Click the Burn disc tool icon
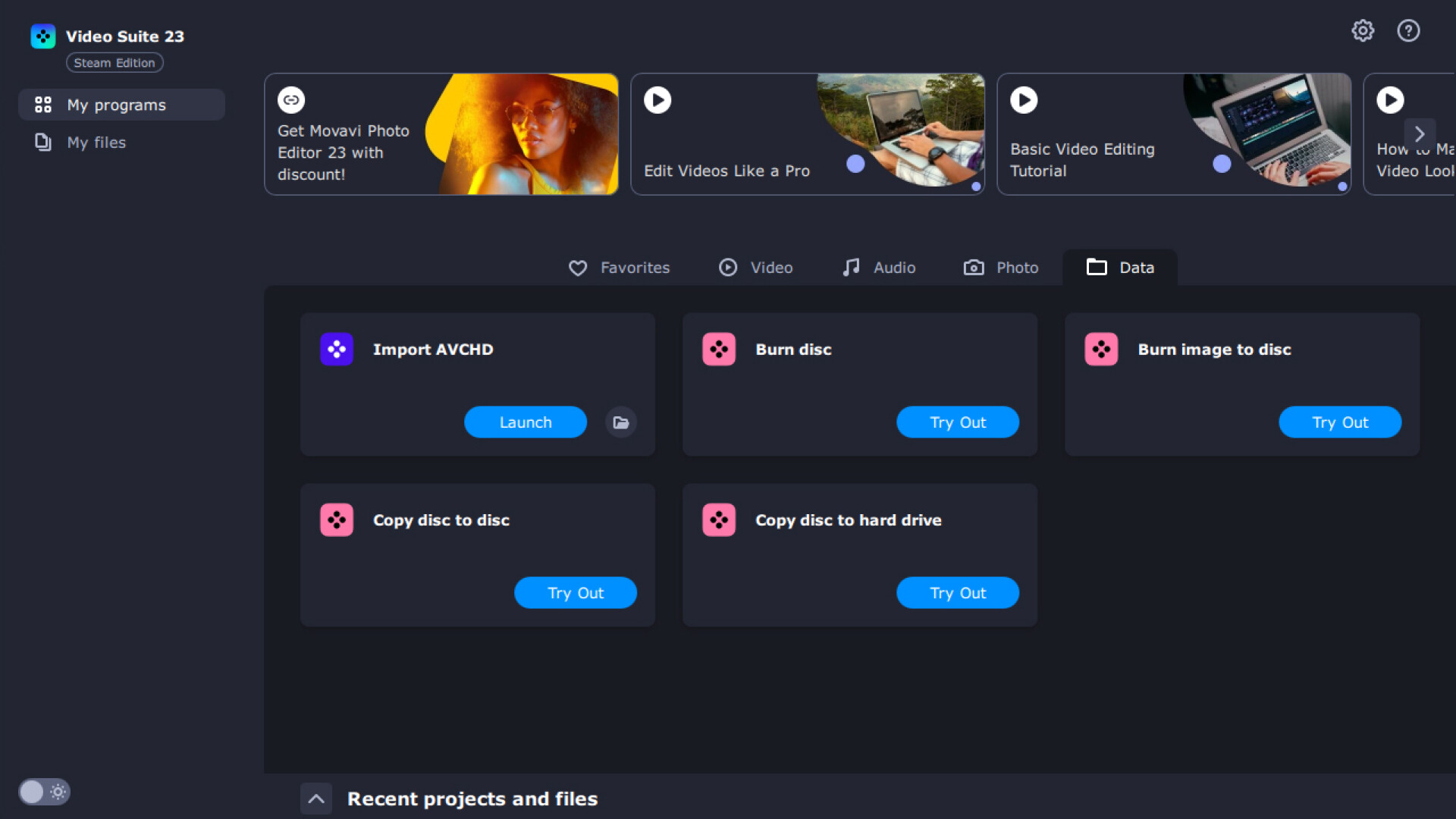The height and width of the screenshot is (819, 1456). click(x=719, y=348)
